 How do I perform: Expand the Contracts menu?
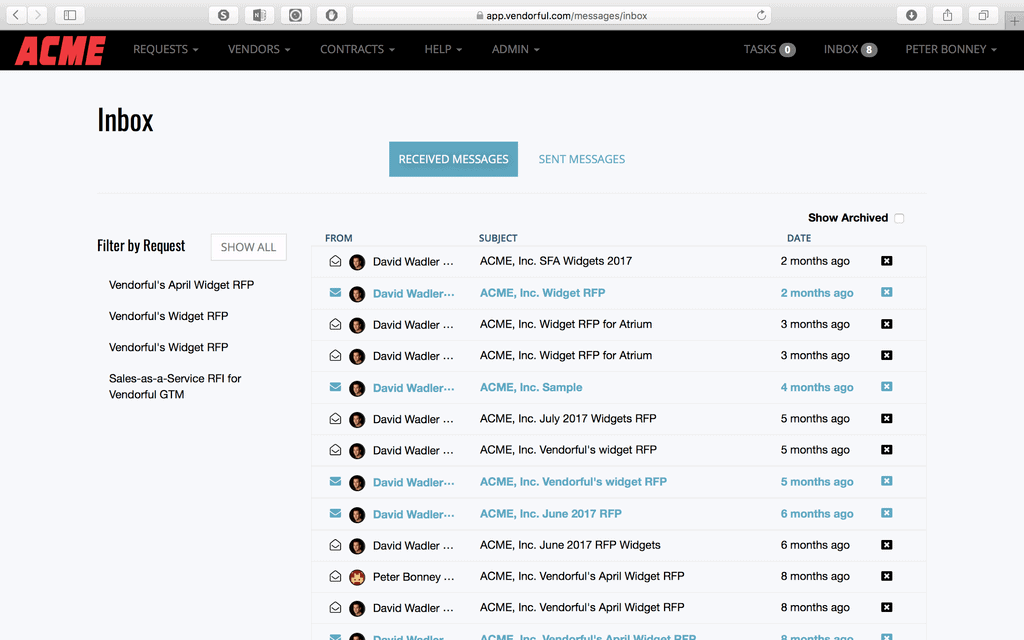tap(357, 50)
